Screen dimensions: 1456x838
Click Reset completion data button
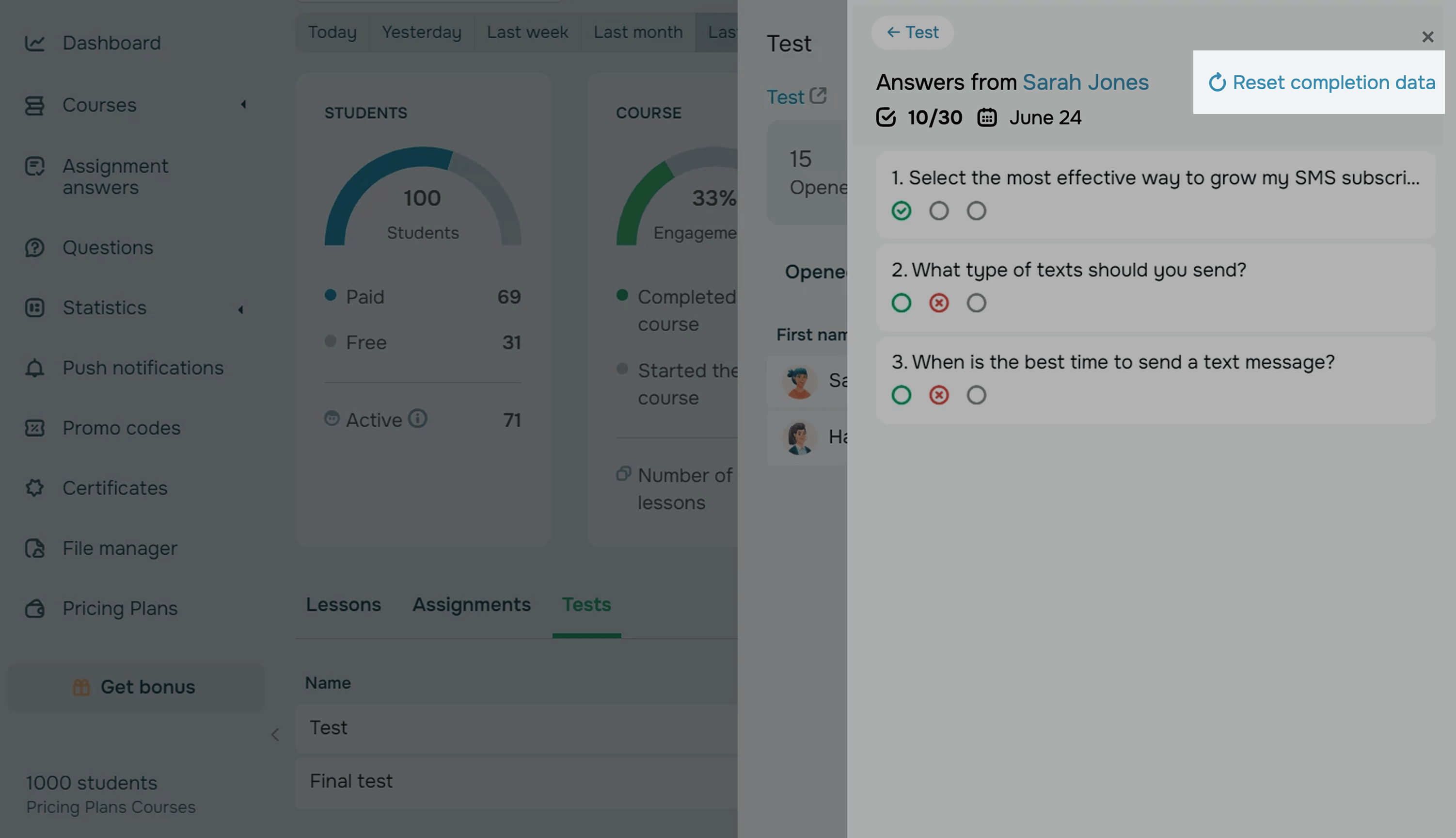point(1321,82)
